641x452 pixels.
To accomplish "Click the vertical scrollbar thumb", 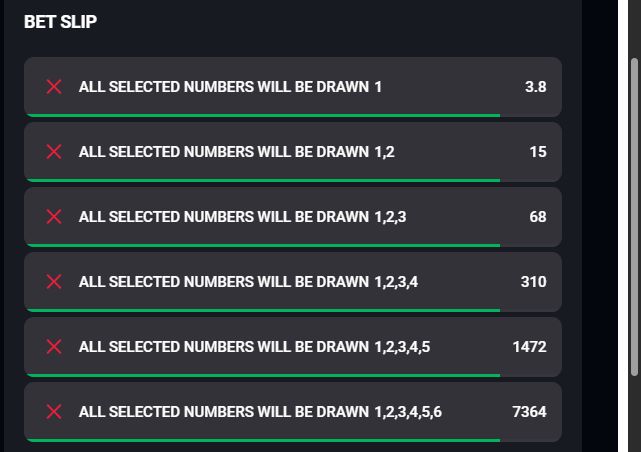I will point(634,215).
